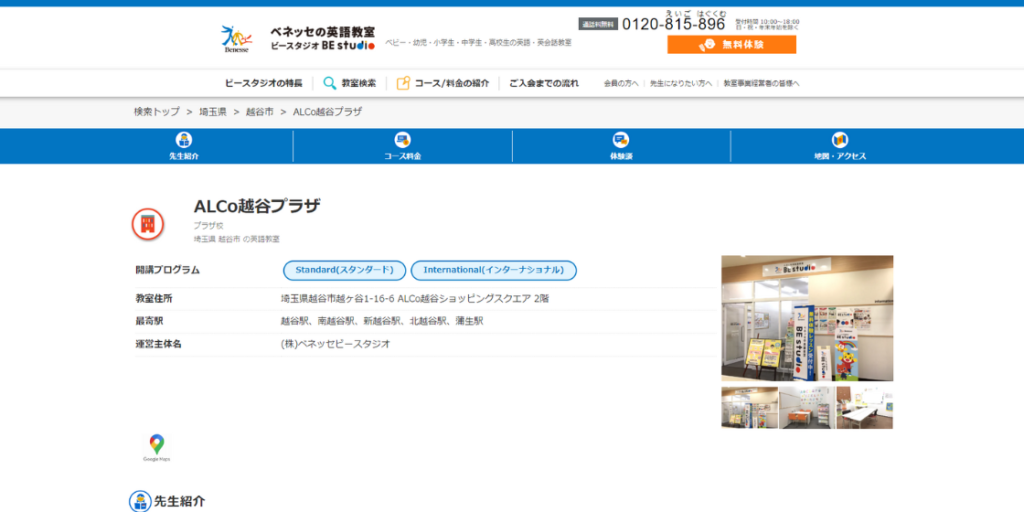1024x512 pixels.
Task: Click the 教室事業経営者の皆様へ link
Action: (761, 84)
